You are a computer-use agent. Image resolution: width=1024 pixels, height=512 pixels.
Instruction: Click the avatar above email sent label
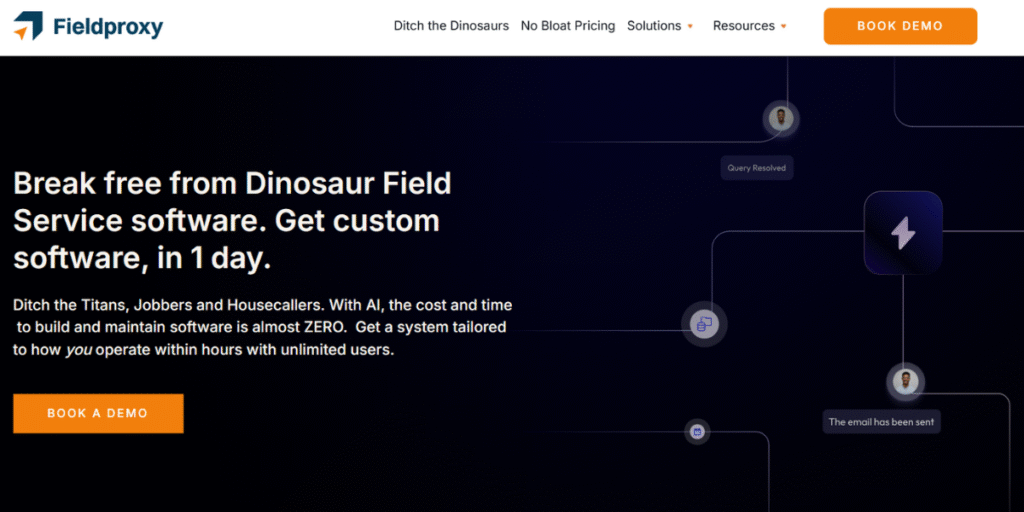tap(905, 382)
